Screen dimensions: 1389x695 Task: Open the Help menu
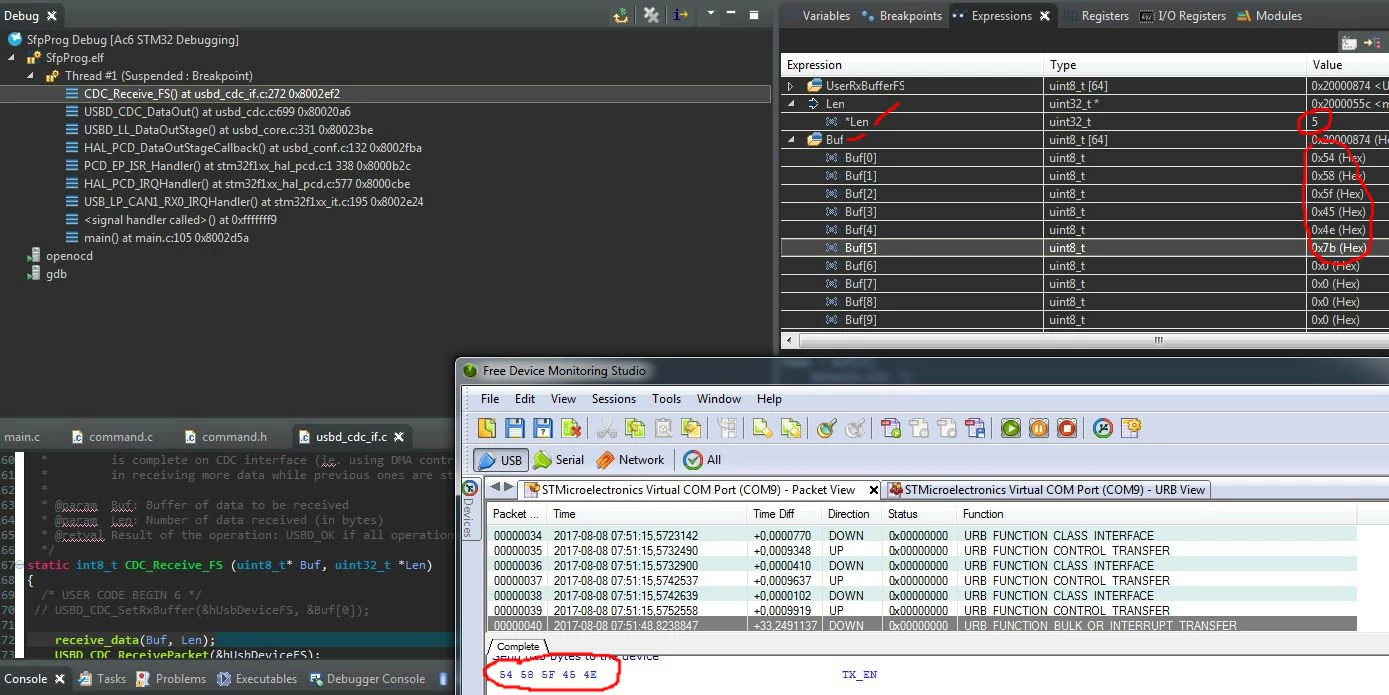point(769,399)
